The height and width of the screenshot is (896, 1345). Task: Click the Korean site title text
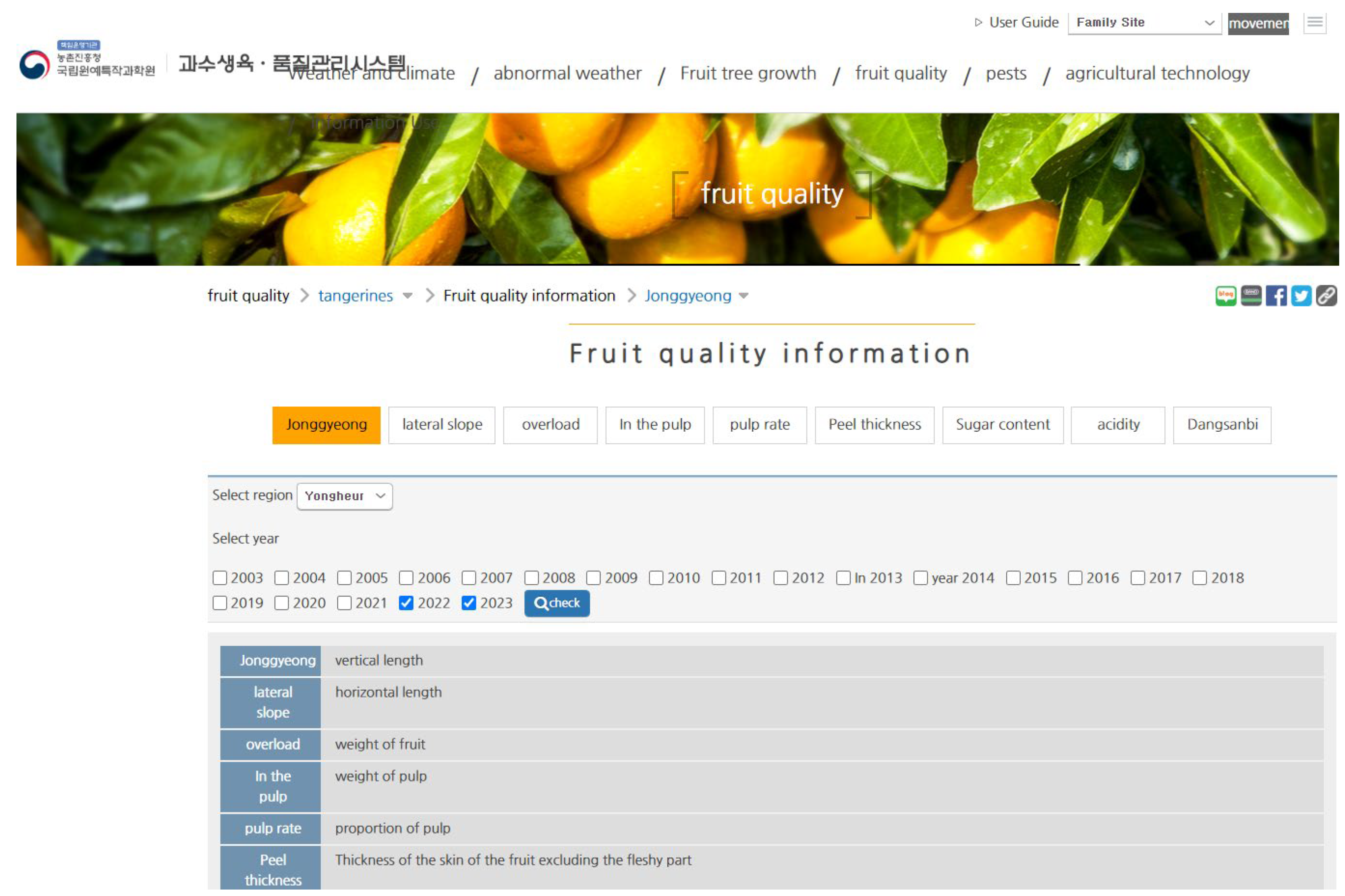click(x=291, y=63)
